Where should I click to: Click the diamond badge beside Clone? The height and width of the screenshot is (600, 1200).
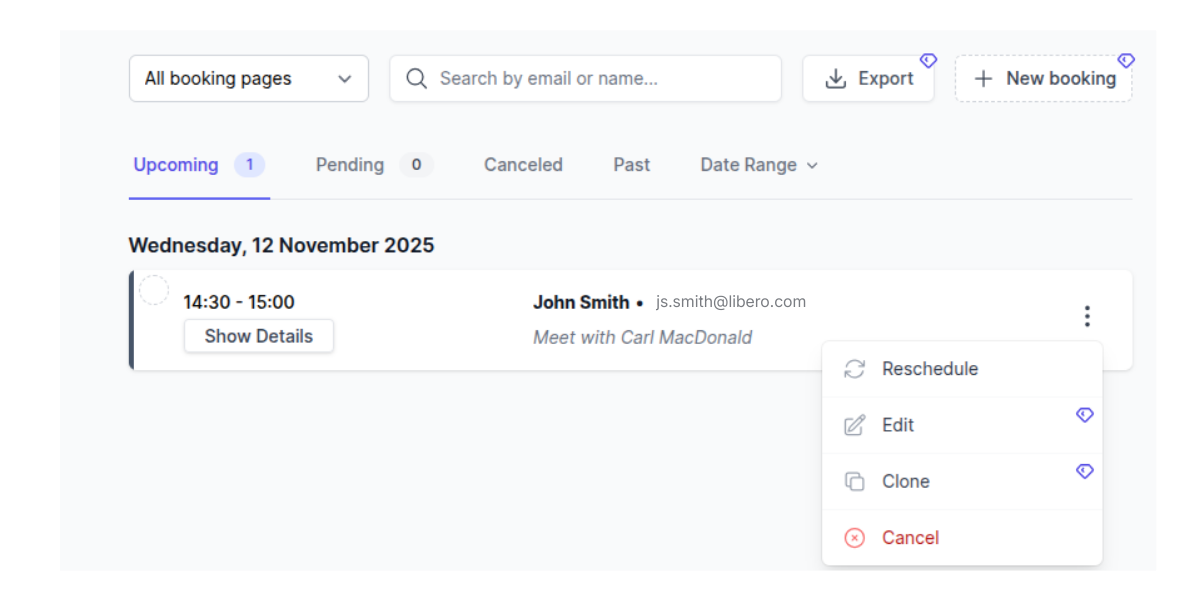[1085, 470]
